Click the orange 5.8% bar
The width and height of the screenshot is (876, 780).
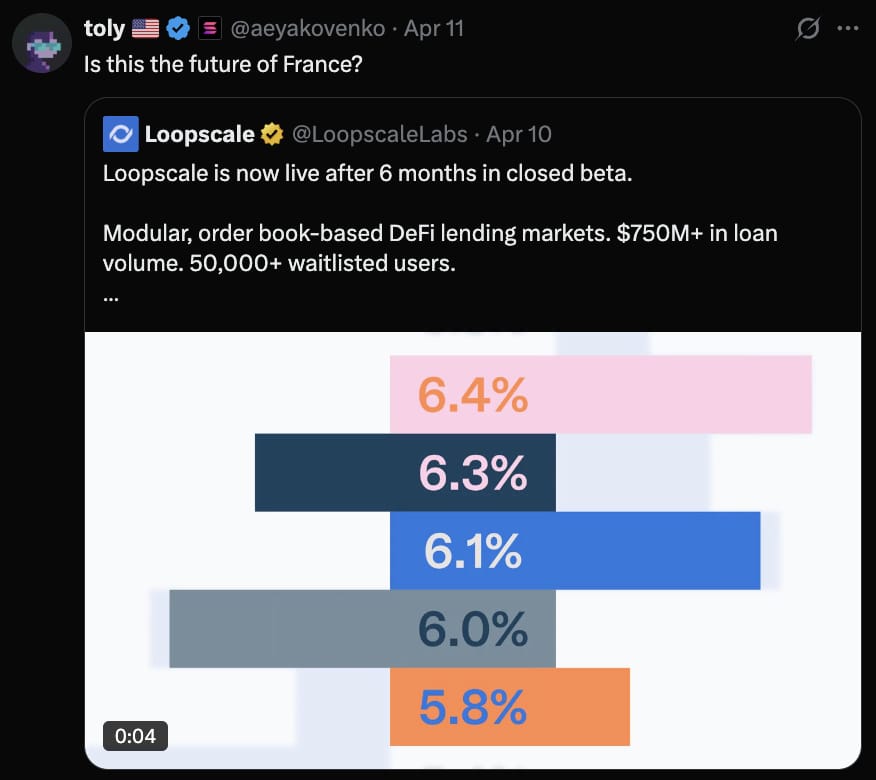pyautogui.click(x=510, y=707)
